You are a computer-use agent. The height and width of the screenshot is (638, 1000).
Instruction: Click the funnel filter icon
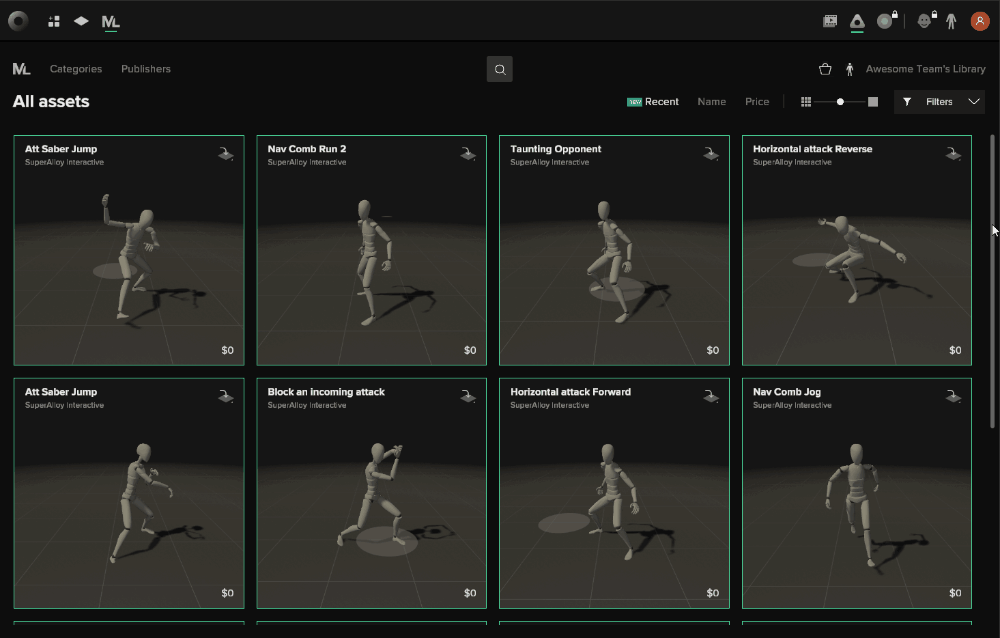[x=907, y=102]
